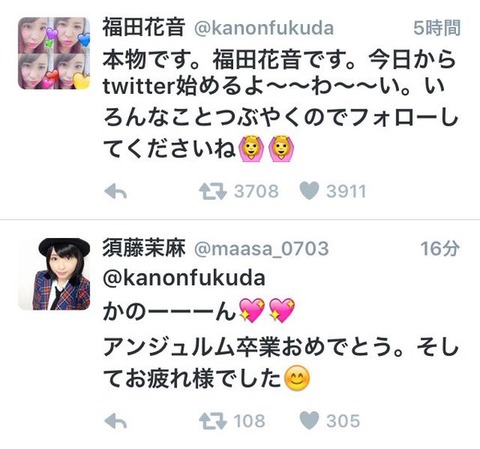The width and height of the screenshot is (480, 449).
Task: Retweet the 福田花音 tweet
Action: click(x=213, y=192)
